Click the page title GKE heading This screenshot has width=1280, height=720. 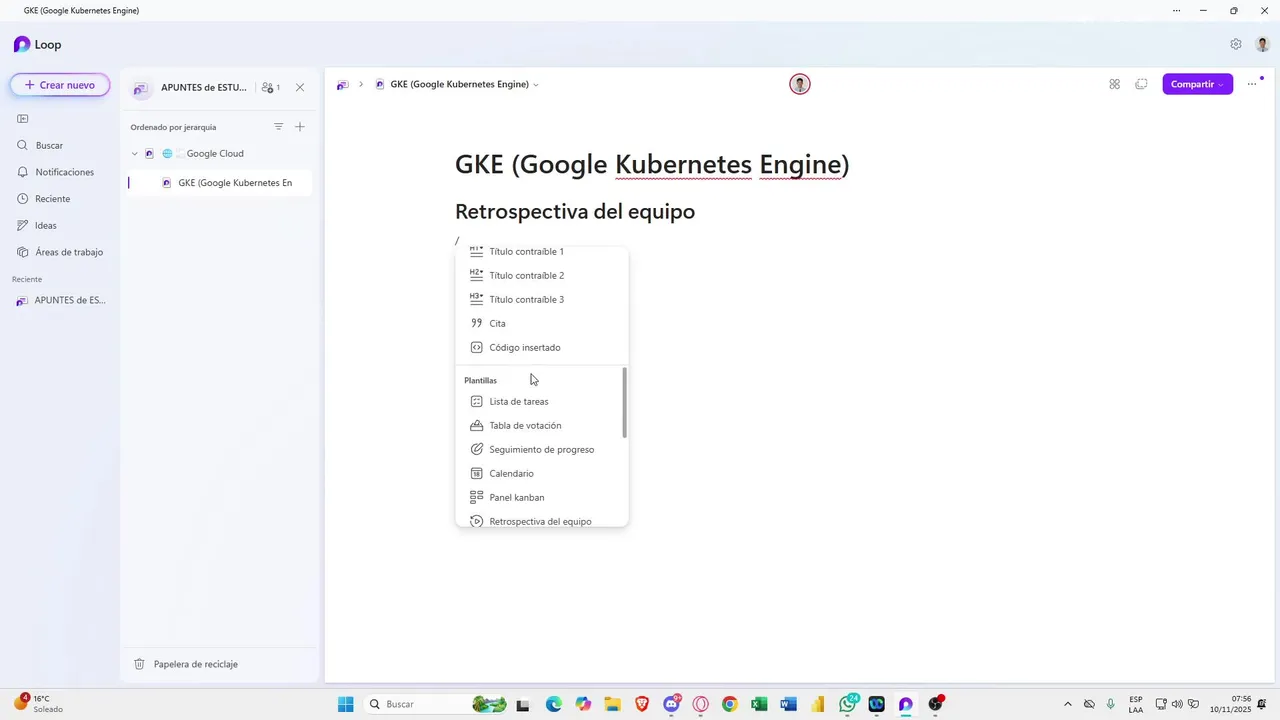652,164
